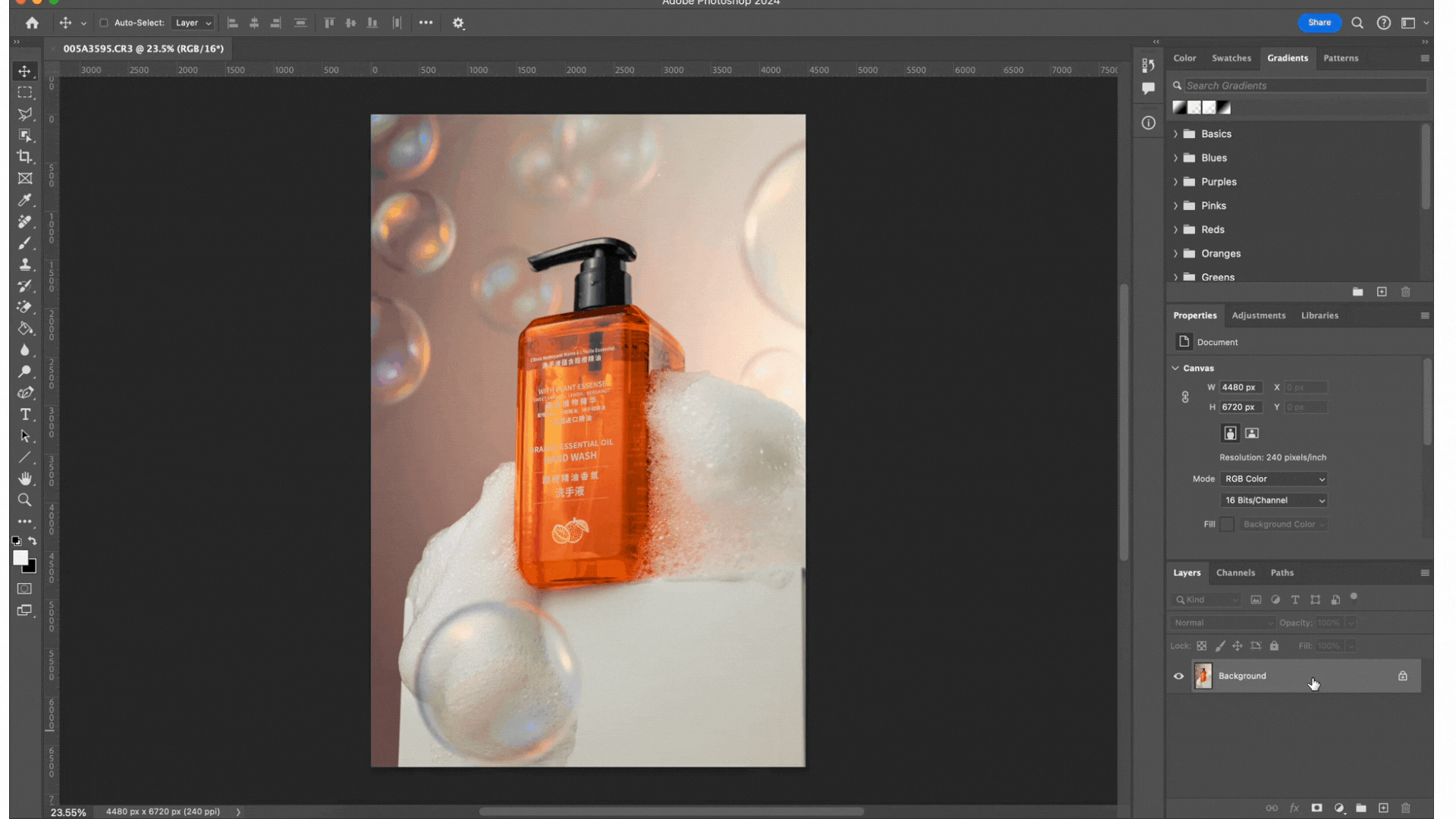The image size is (1456, 819).
Task: Select the Blur tool
Action: point(25,350)
